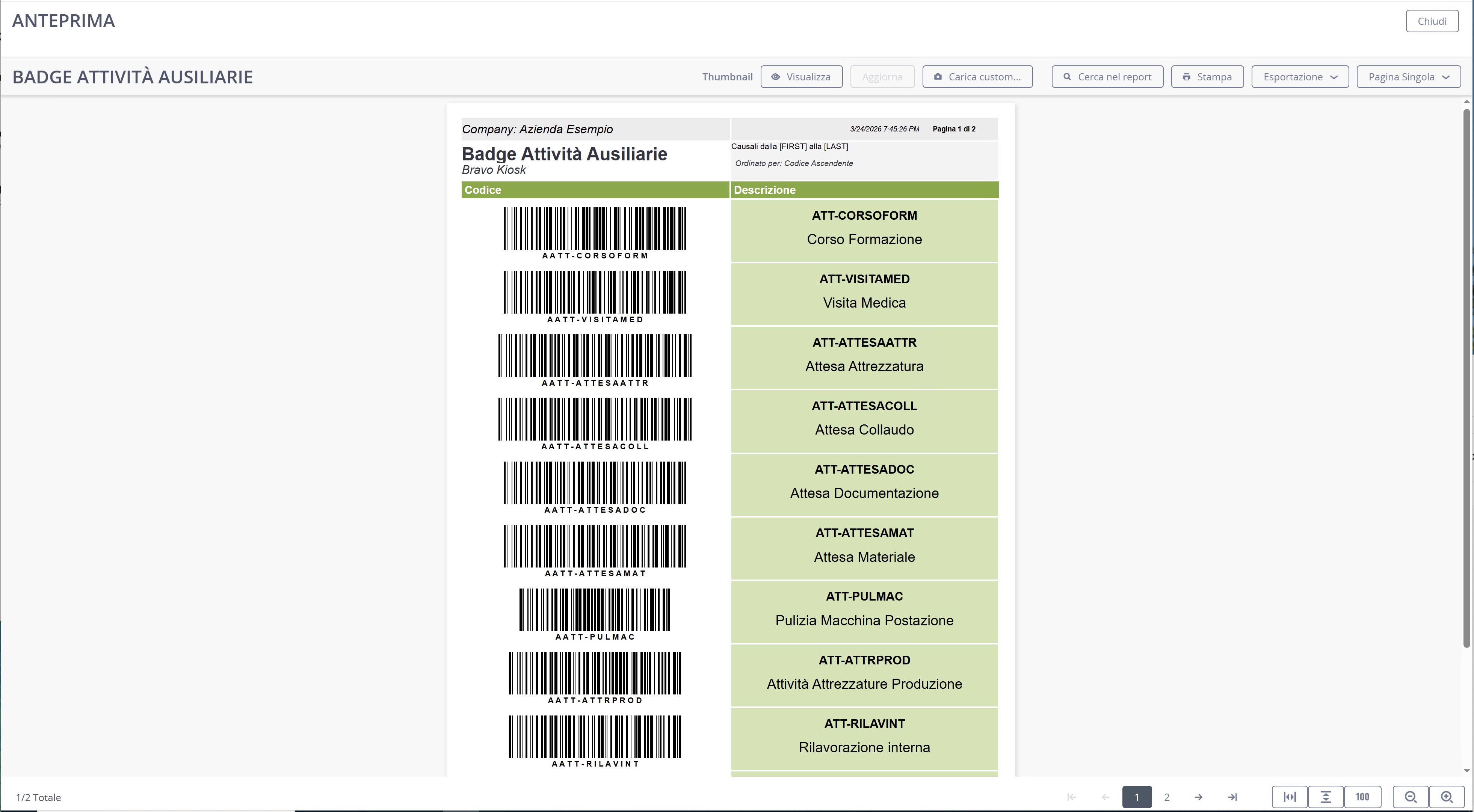Click the Codice column header
This screenshot has width=1474, height=812.
click(x=595, y=190)
